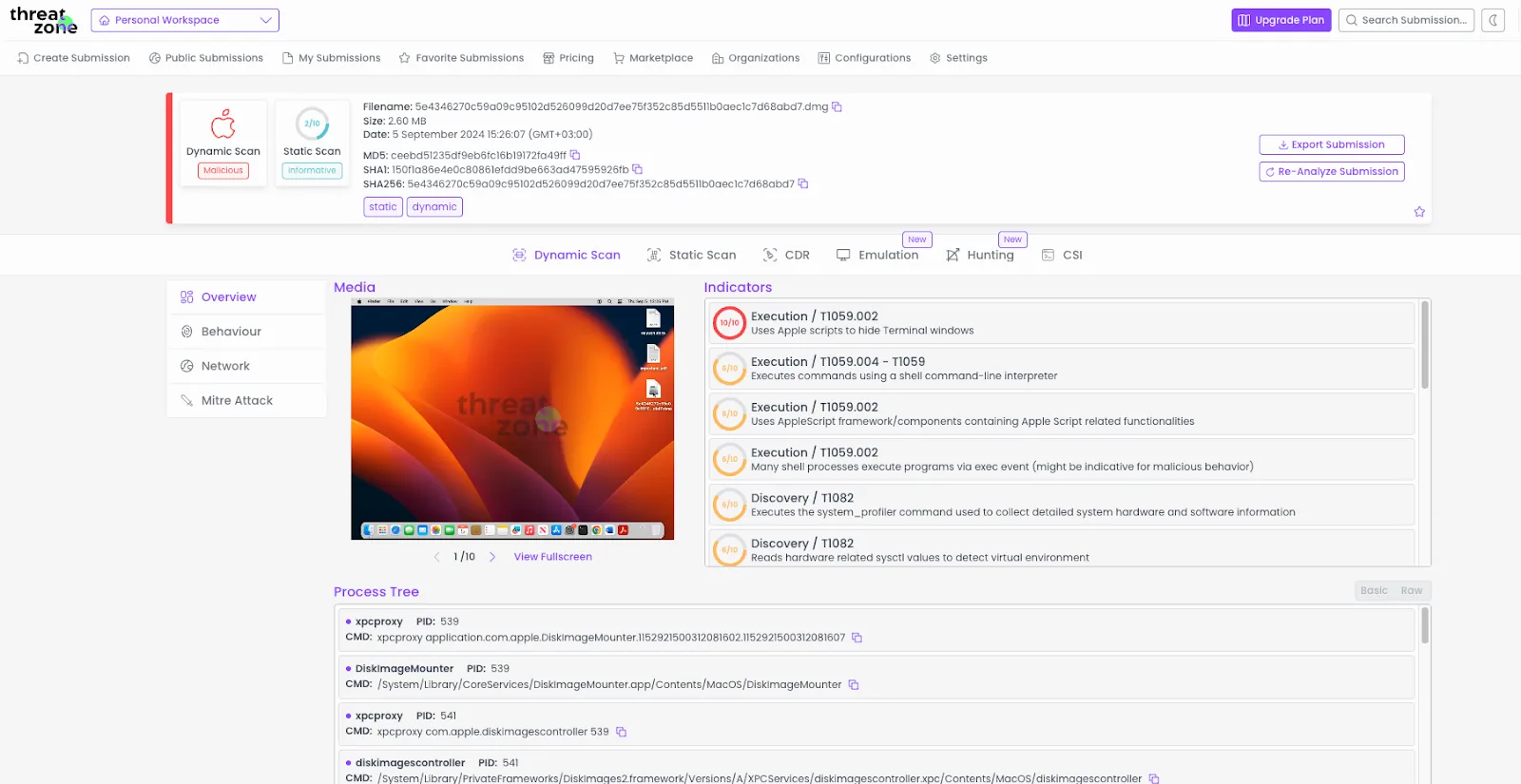Click the Upgrade Plan button
The image size is (1521, 784).
coord(1281,20)
